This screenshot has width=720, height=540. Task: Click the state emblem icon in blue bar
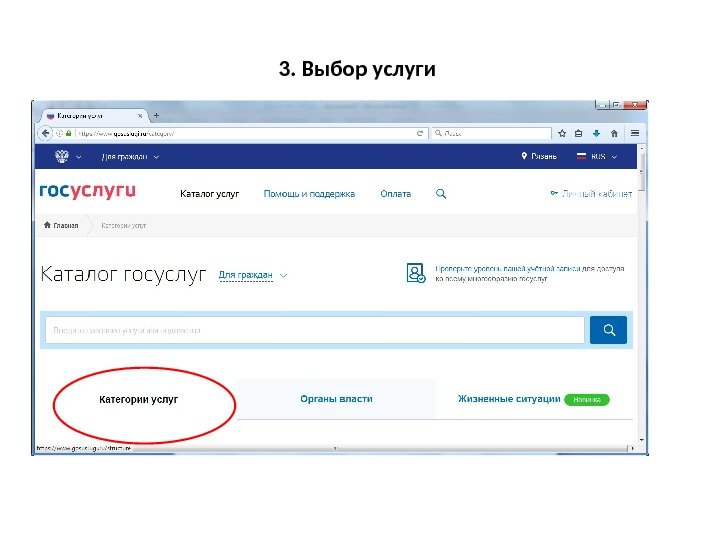point(62,156)
